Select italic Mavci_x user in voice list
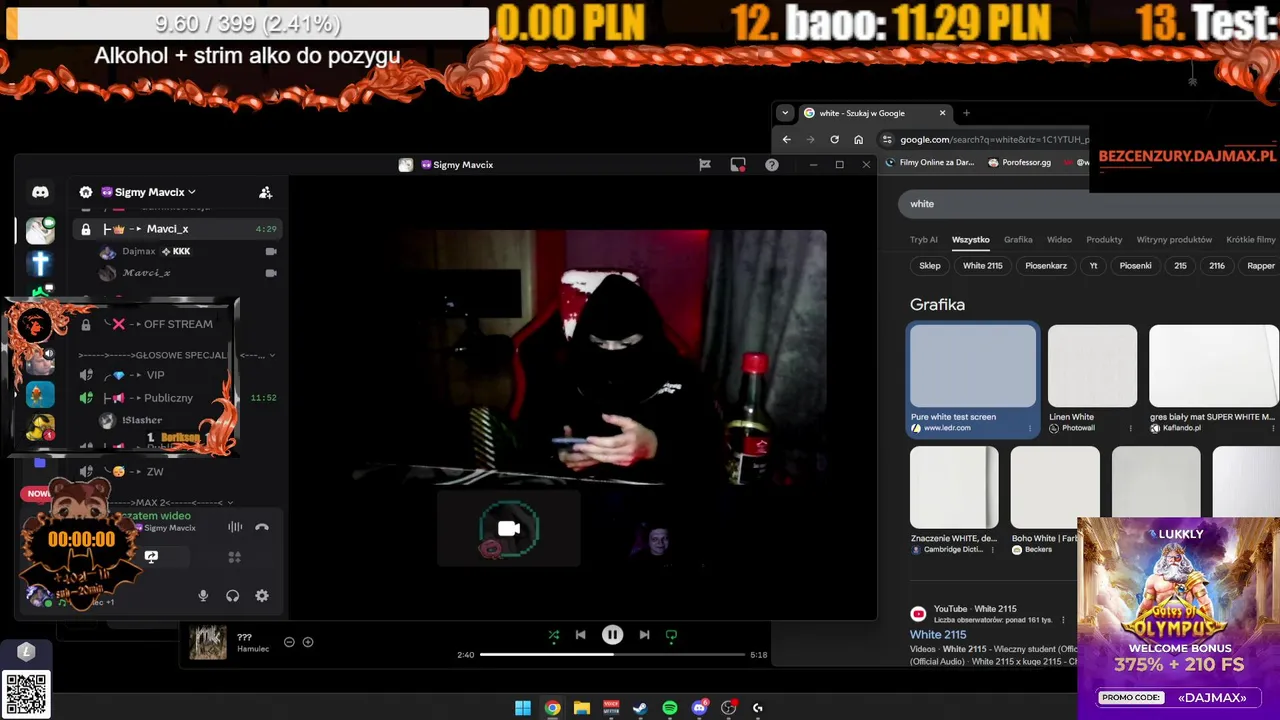Image resolution: width=1280 pixels, height=720 pixels. tap(146, 273)
